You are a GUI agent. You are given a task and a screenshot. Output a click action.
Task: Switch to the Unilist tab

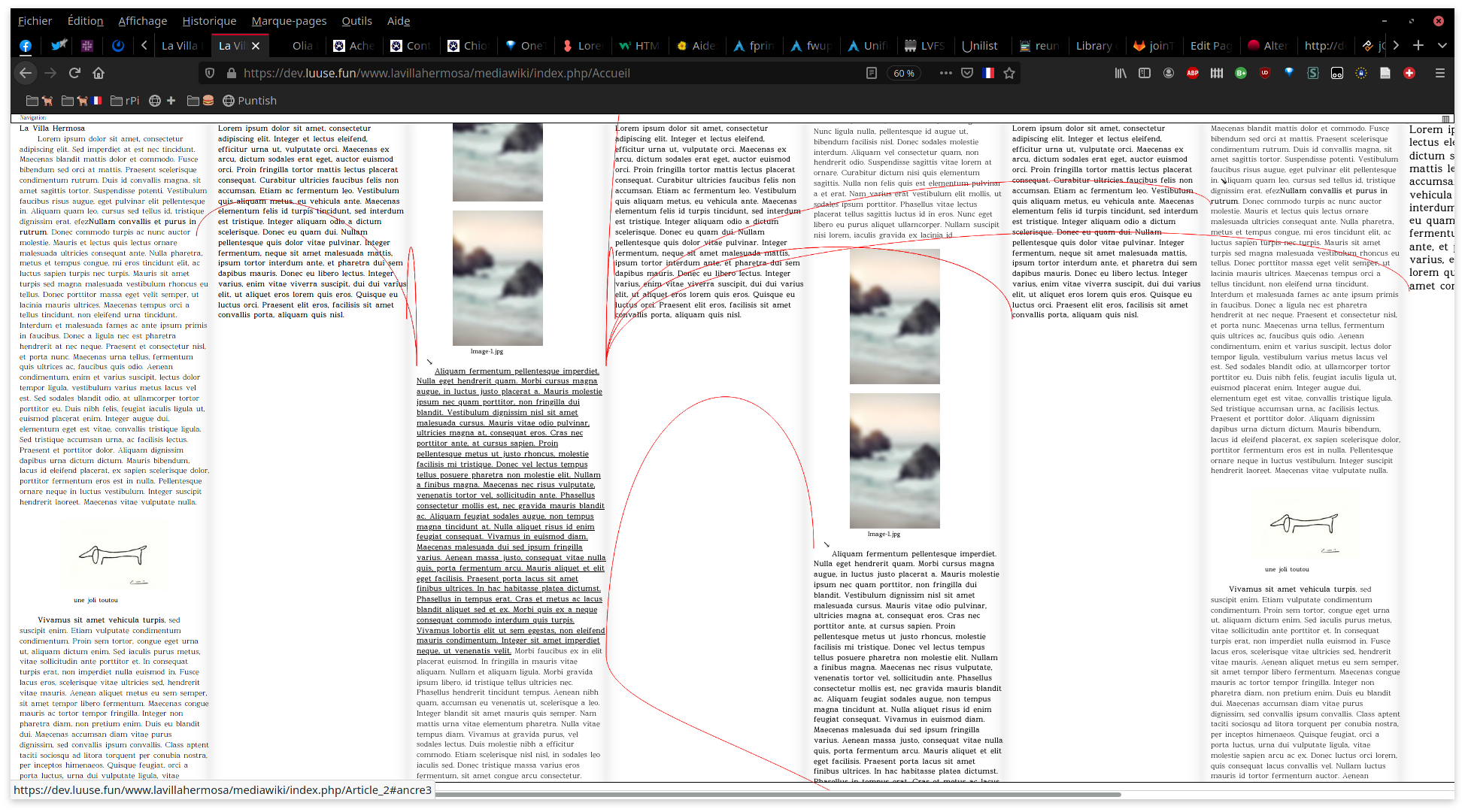click(x=979, y=46)
